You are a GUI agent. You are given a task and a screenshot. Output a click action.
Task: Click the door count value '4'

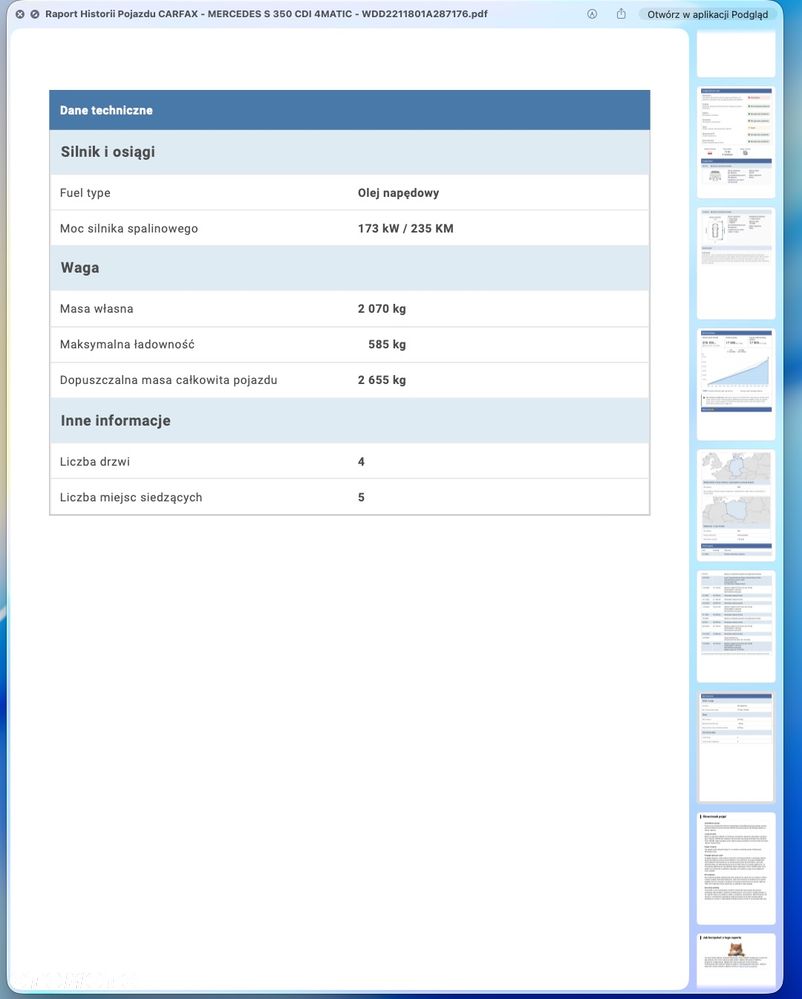361,462
